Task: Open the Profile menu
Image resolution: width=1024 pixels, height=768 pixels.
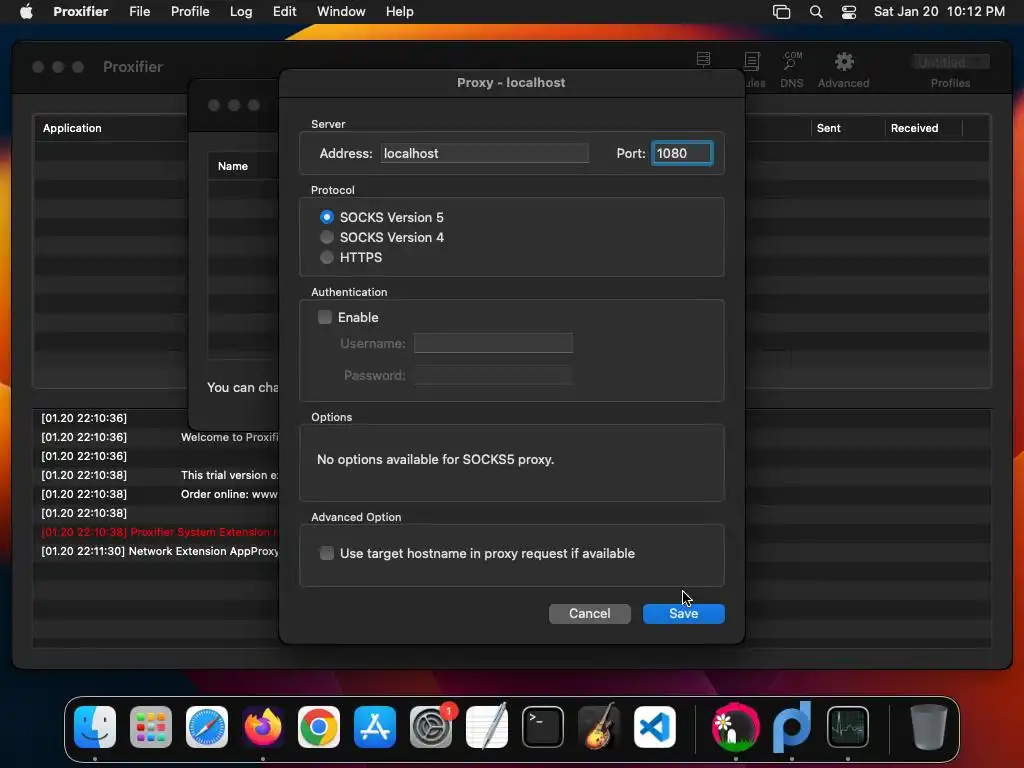Action: 190,12
